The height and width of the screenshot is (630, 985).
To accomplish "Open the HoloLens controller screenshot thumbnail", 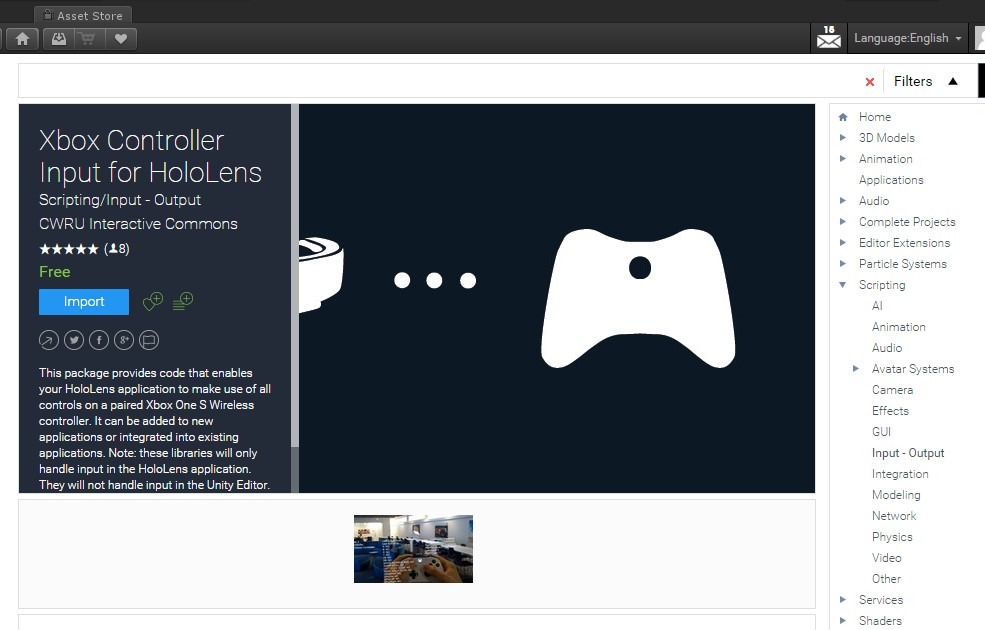I will tap(413, 549).
